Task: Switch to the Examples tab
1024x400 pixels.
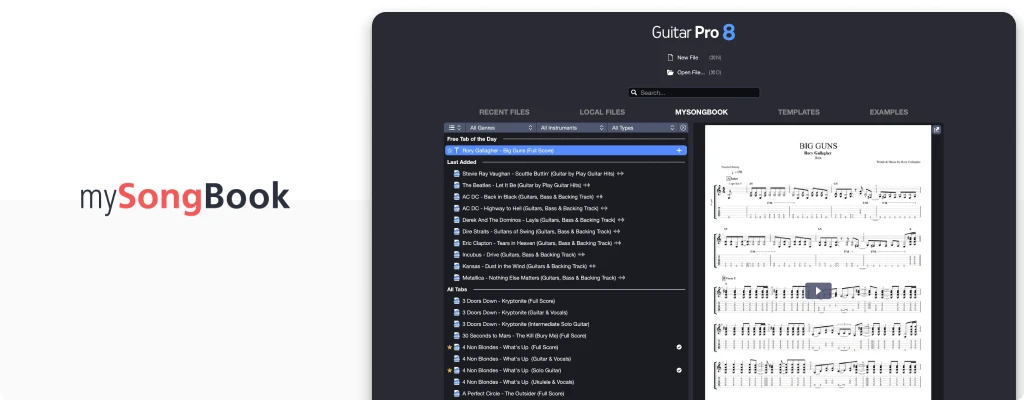Action: click(889, 112)
